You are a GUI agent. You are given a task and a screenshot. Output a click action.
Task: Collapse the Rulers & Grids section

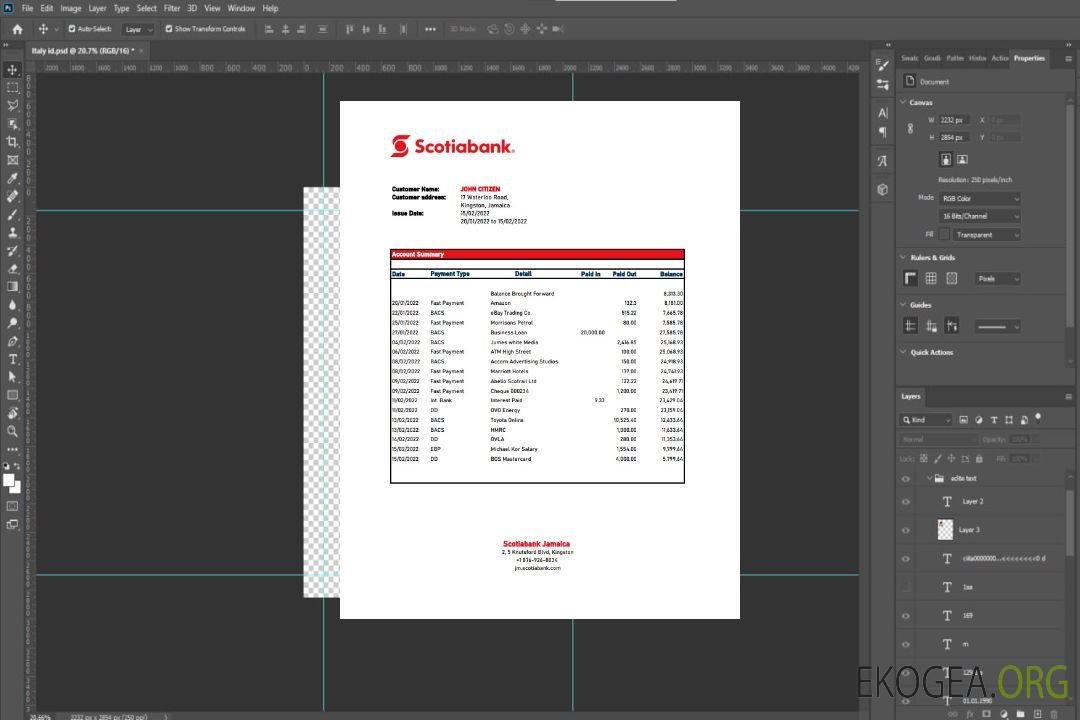[904, 258]
